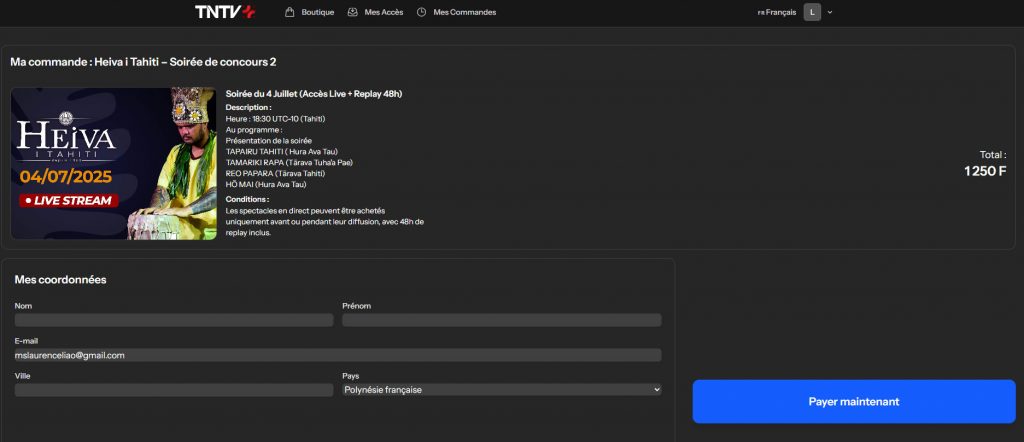Expand the Pays country dropdown
1024x442 pixels.
[x=501, y=389]
